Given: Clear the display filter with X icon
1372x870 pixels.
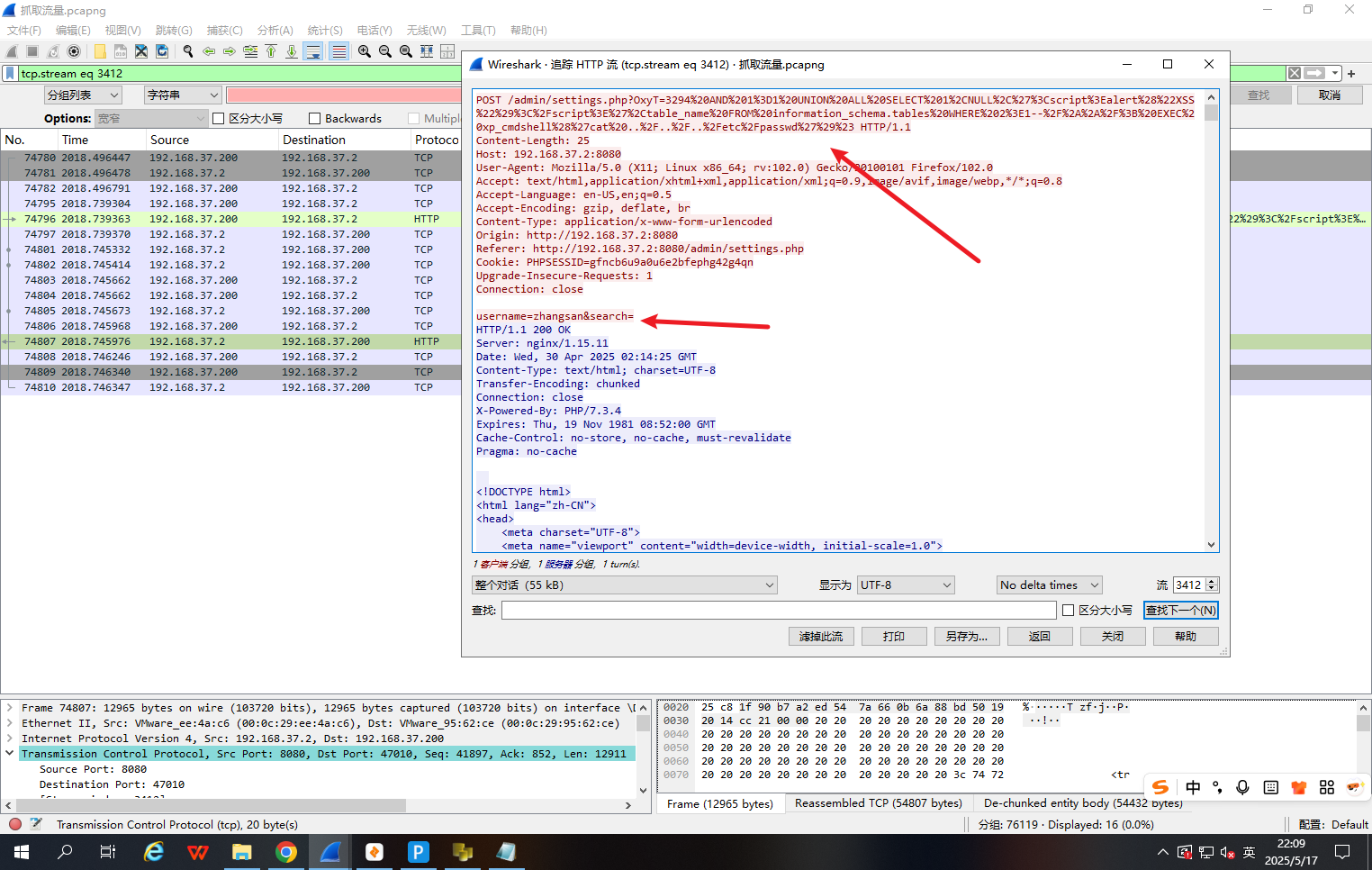Looking at the screenshot, I should [x=1294, y=73].
